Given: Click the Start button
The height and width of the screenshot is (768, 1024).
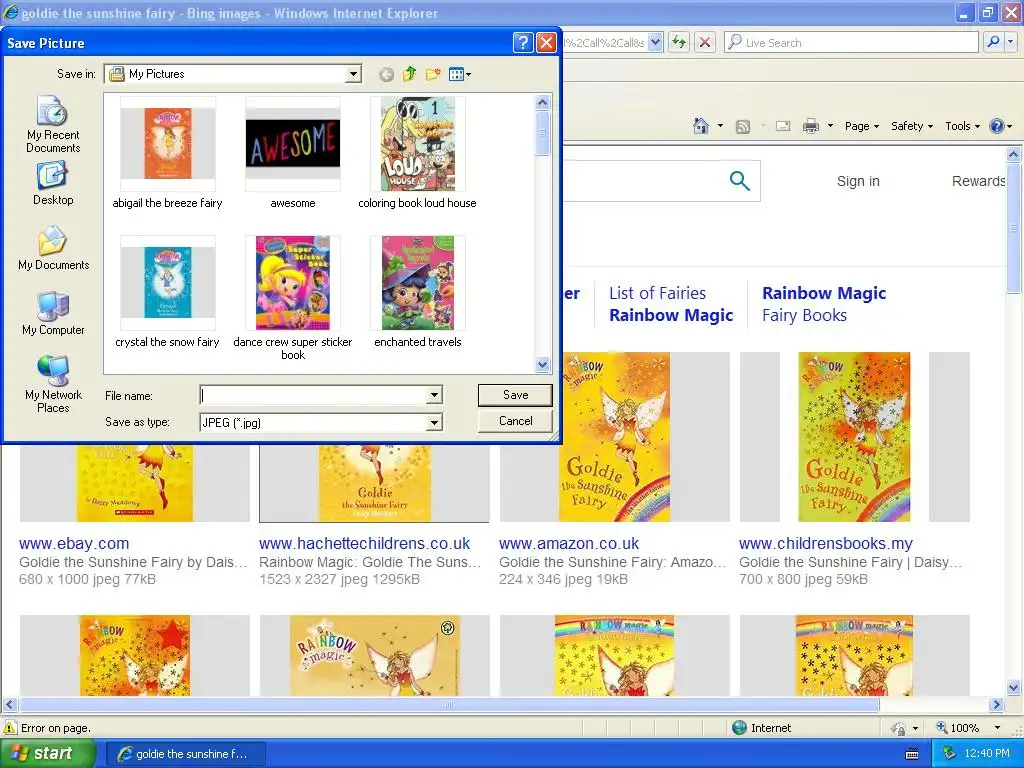Looking at the screenshot, I should [48, 754].
